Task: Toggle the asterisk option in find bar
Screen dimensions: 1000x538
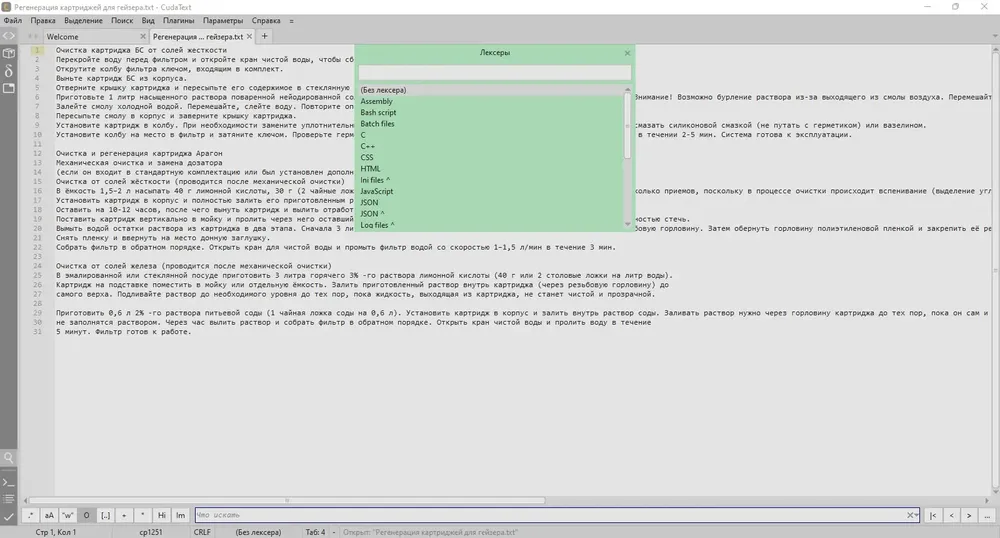Action: (x=143, y=515)
